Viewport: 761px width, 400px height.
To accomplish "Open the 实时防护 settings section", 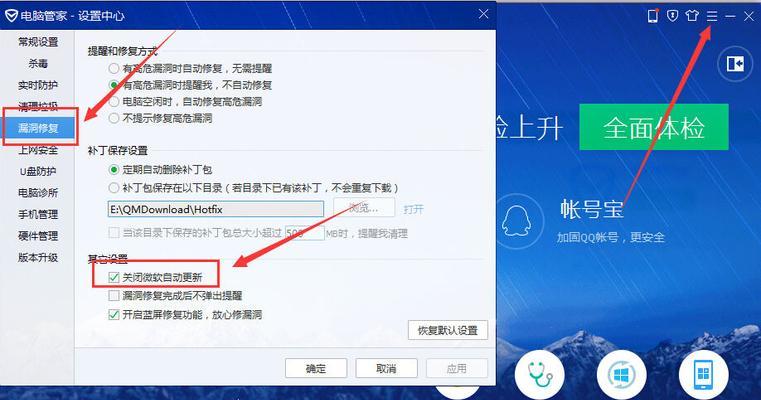I will point(38,84).
